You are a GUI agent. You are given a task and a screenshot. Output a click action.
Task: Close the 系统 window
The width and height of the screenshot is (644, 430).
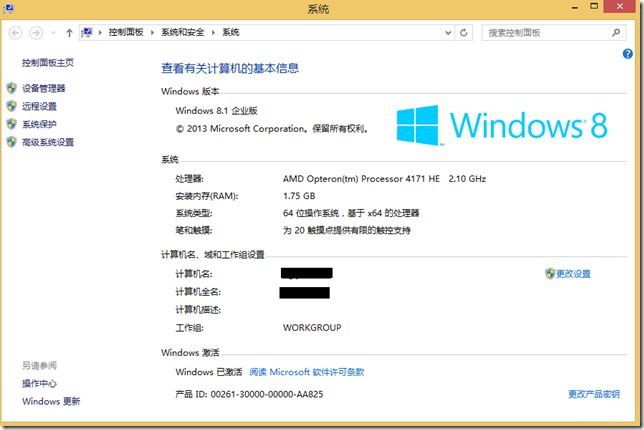pyautogui.click(x=620, y=6)
